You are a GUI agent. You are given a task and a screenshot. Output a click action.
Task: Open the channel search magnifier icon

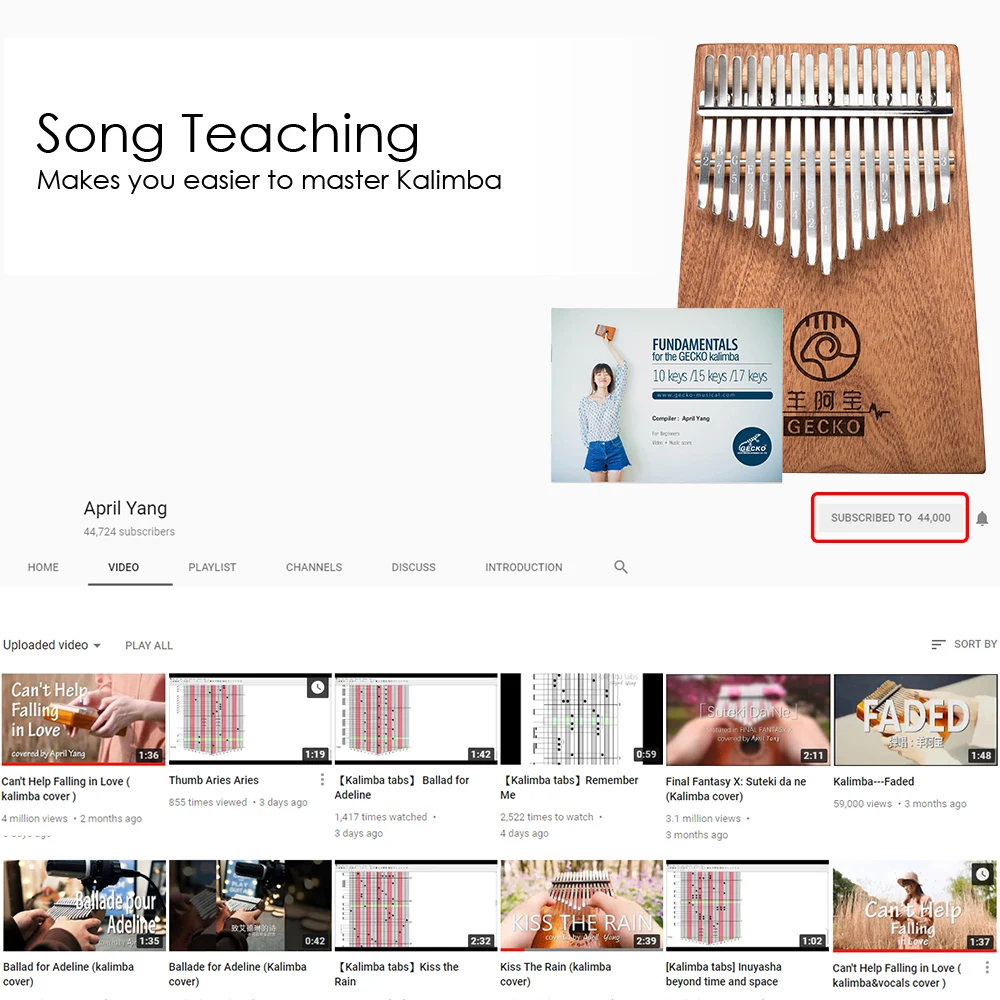click(x=621, y=566)
